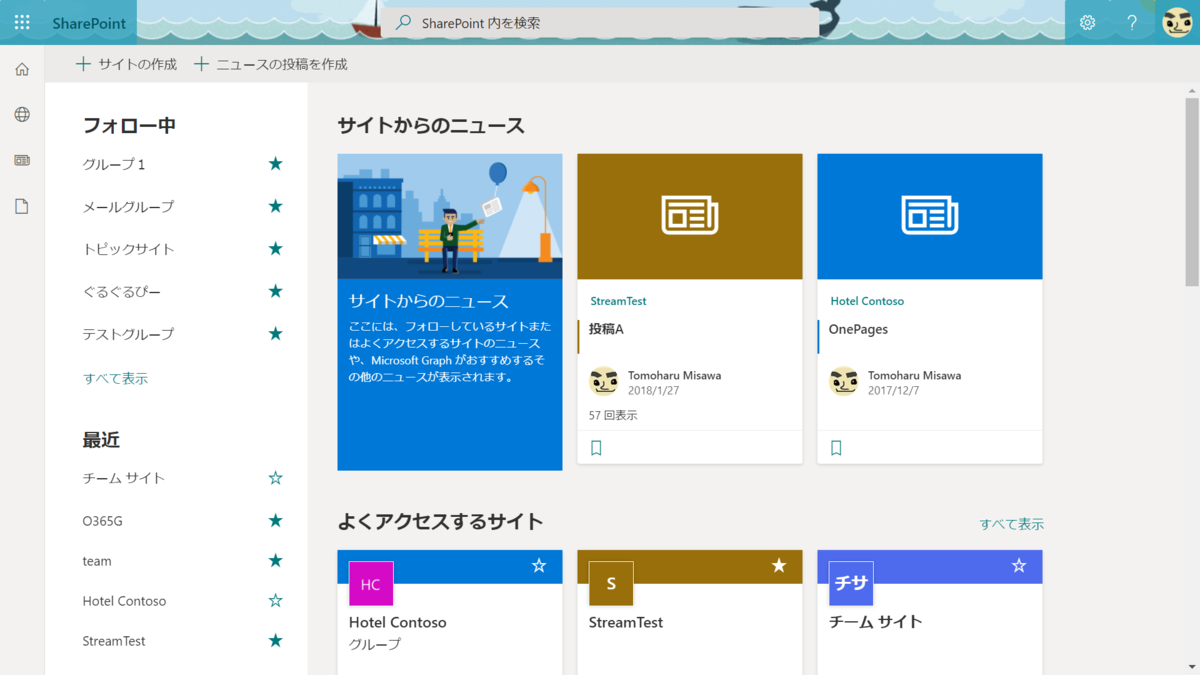Open O365G in recent list
1200x675 pixels.
103,521
